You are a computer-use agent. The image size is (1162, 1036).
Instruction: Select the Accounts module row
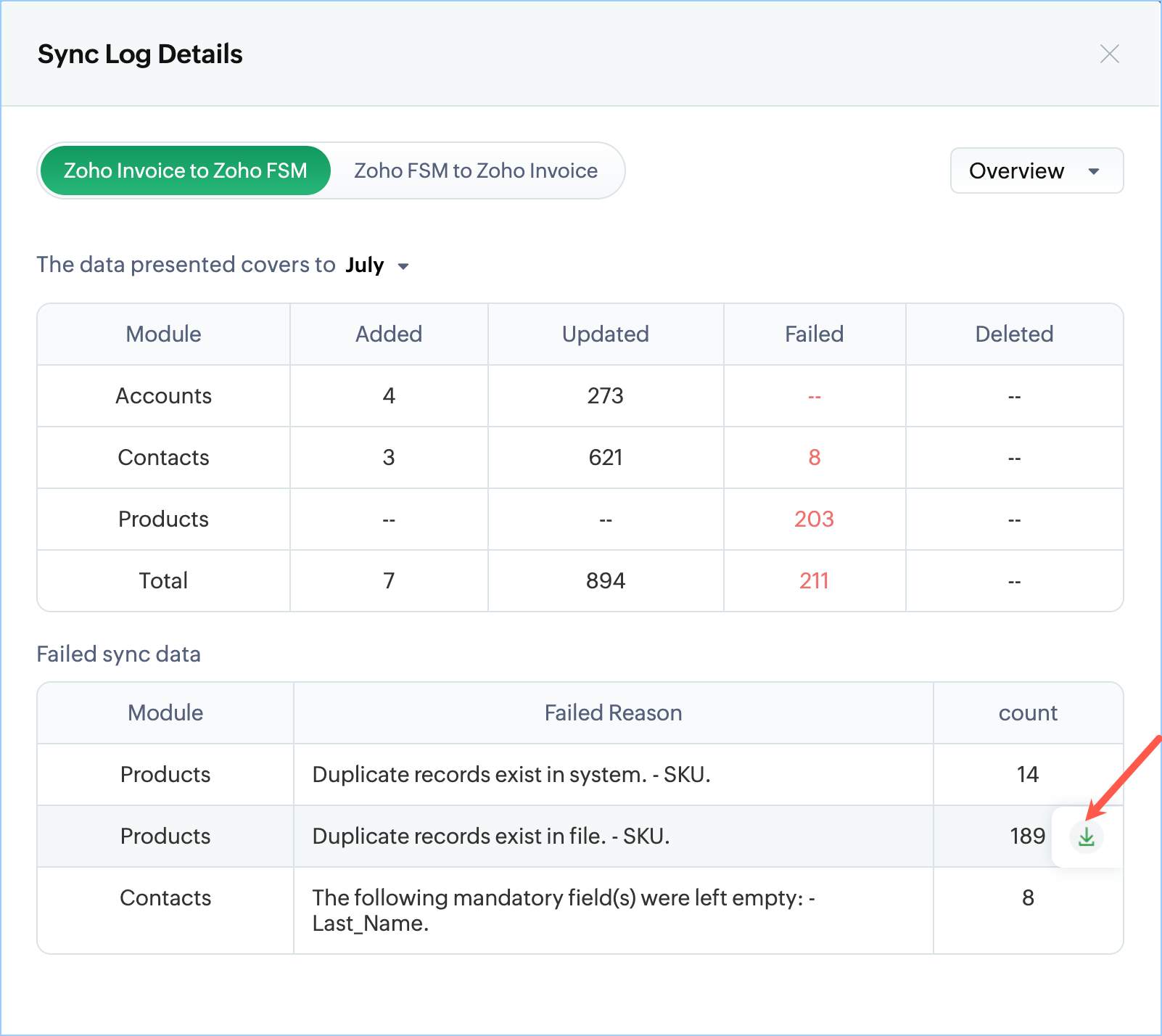coord(164,395)
